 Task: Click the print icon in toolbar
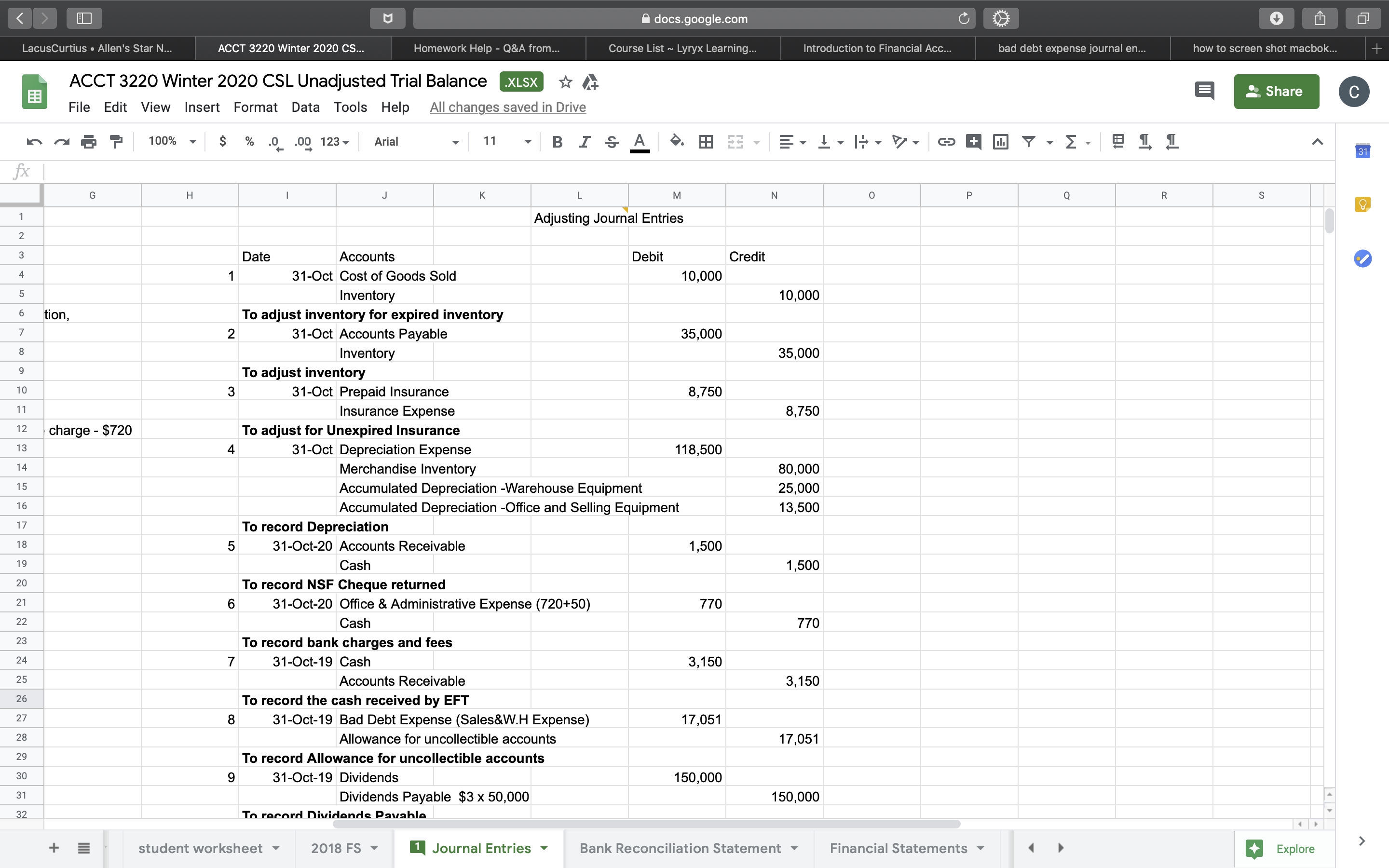tap(88, 141)
